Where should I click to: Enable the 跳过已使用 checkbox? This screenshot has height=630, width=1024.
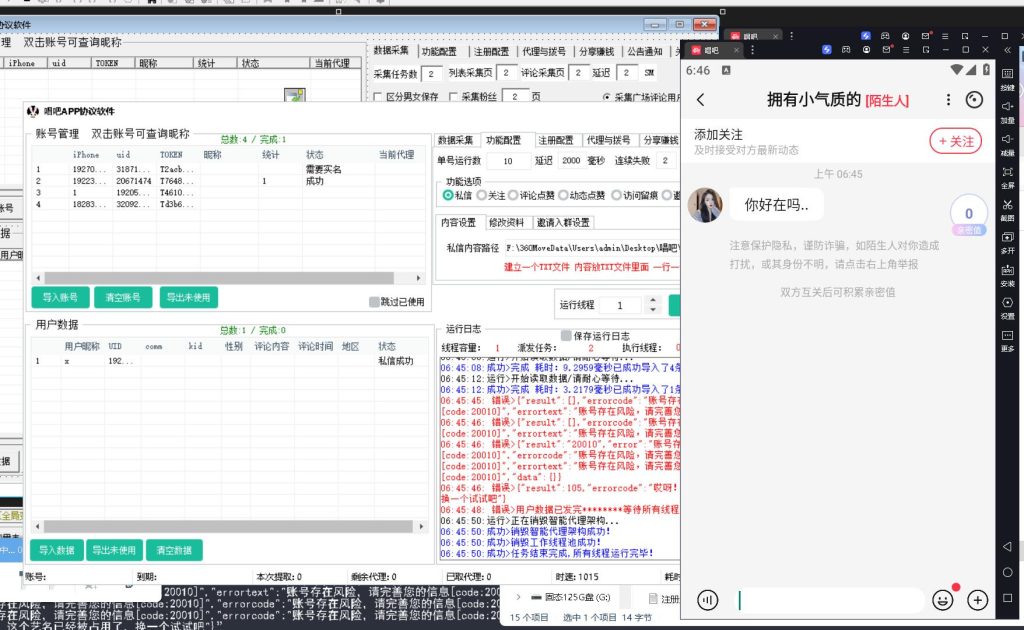point(375,301)
